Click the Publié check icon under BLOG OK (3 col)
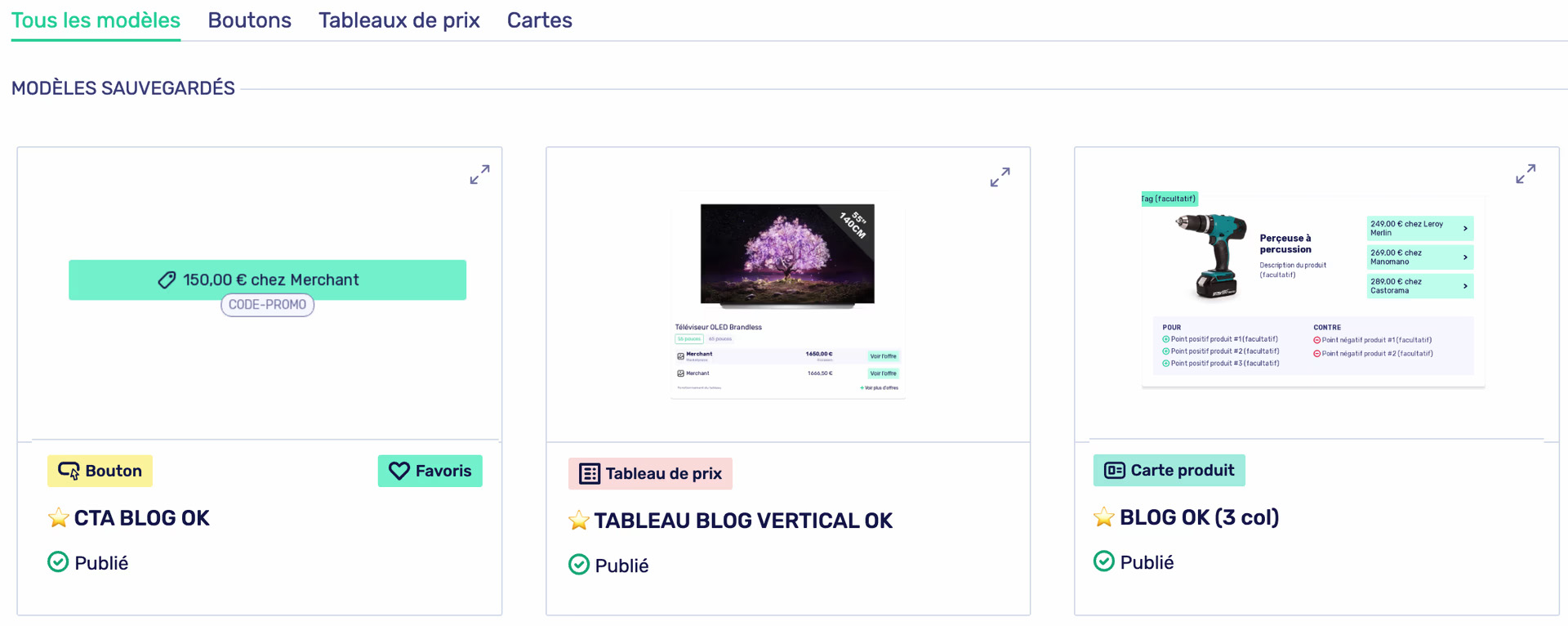The height and width of the screenshot is (626, 1568). point(1103,561)
